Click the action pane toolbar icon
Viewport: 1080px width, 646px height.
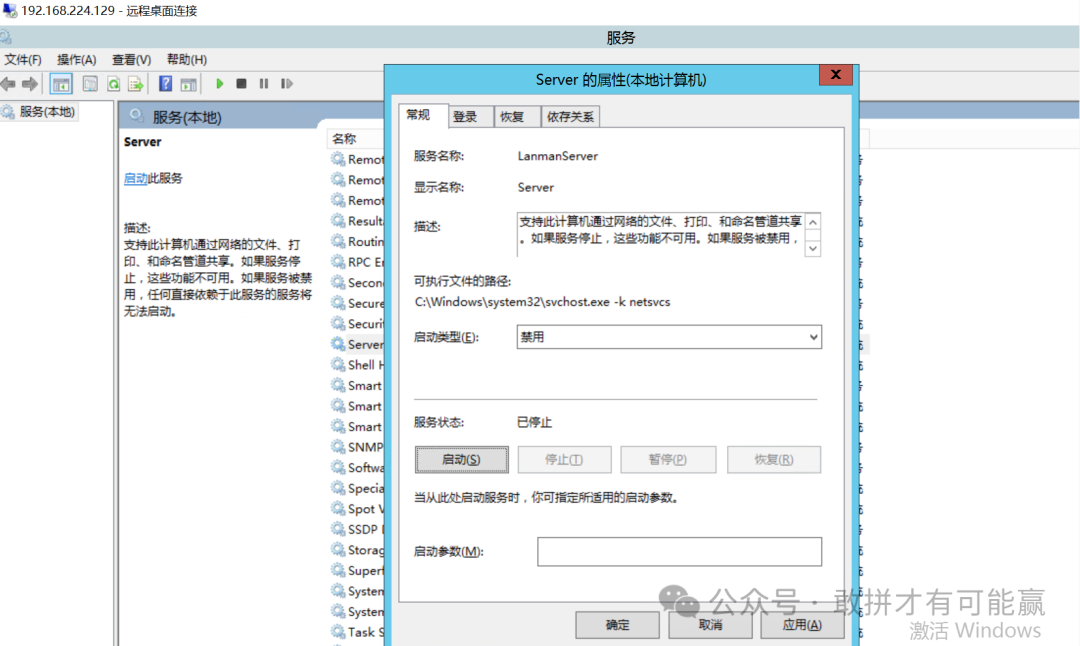coord(188,84)
